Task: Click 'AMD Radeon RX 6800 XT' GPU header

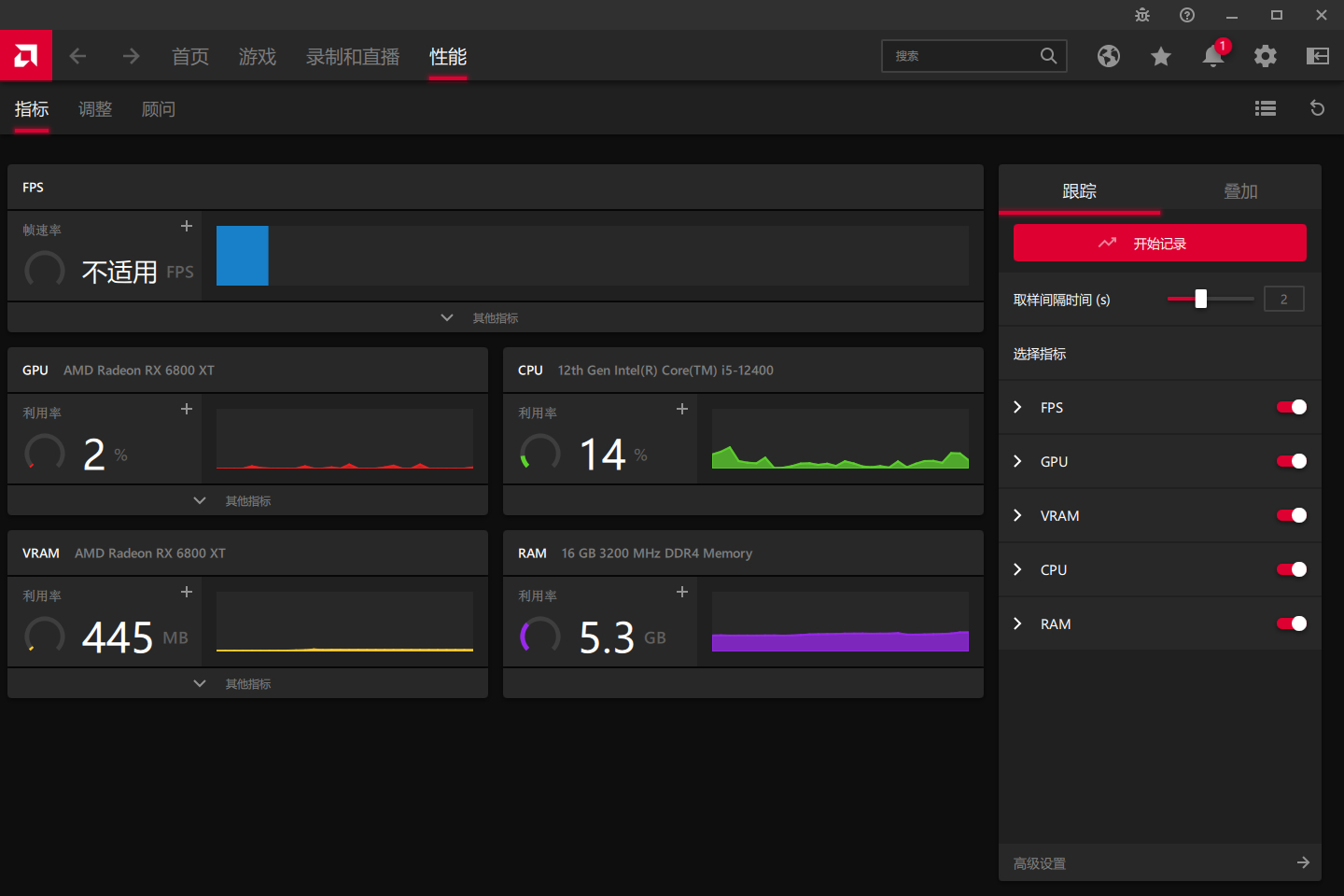Action: [x=139, y=371]
